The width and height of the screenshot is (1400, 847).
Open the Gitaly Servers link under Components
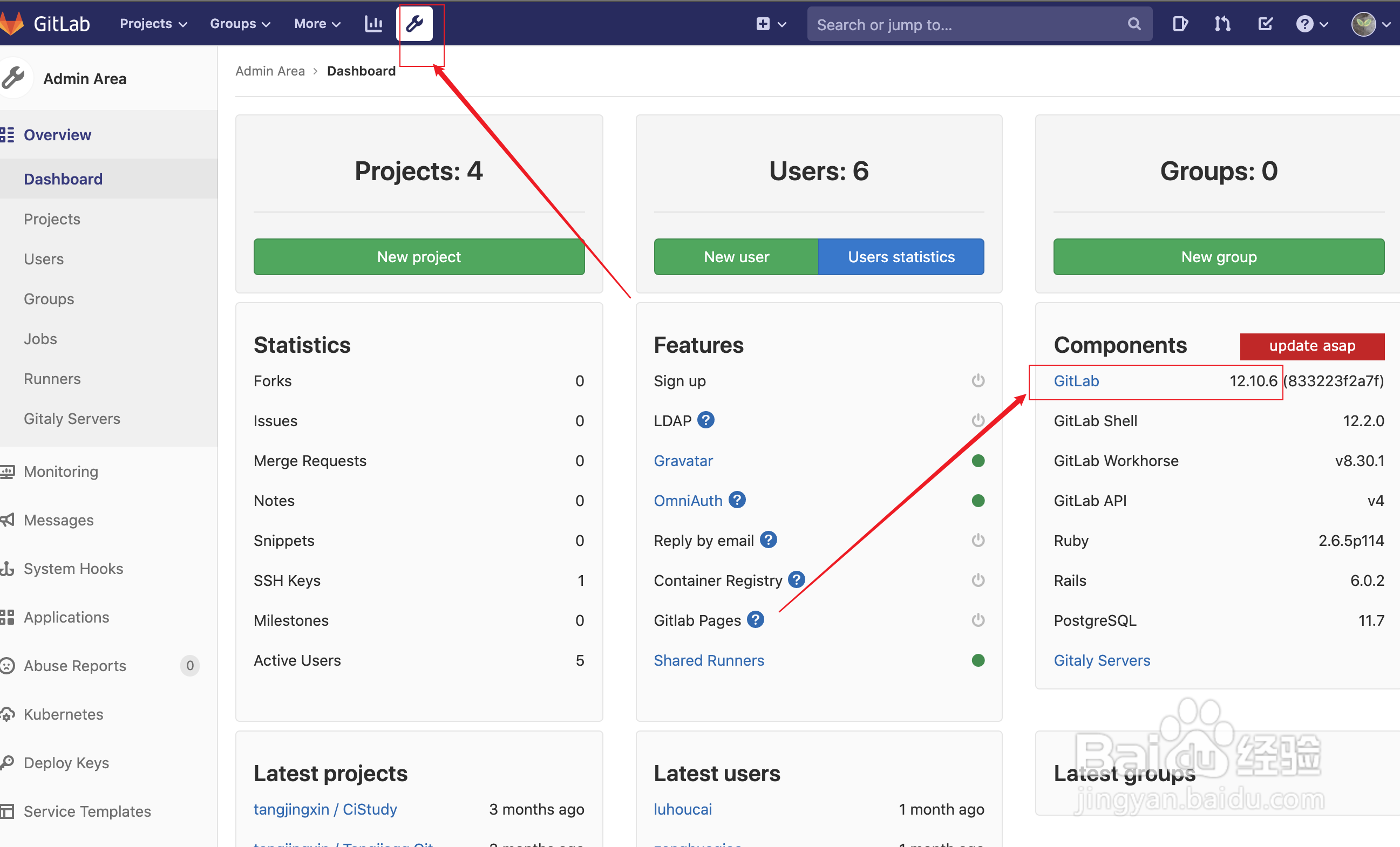coord(1101,660)
